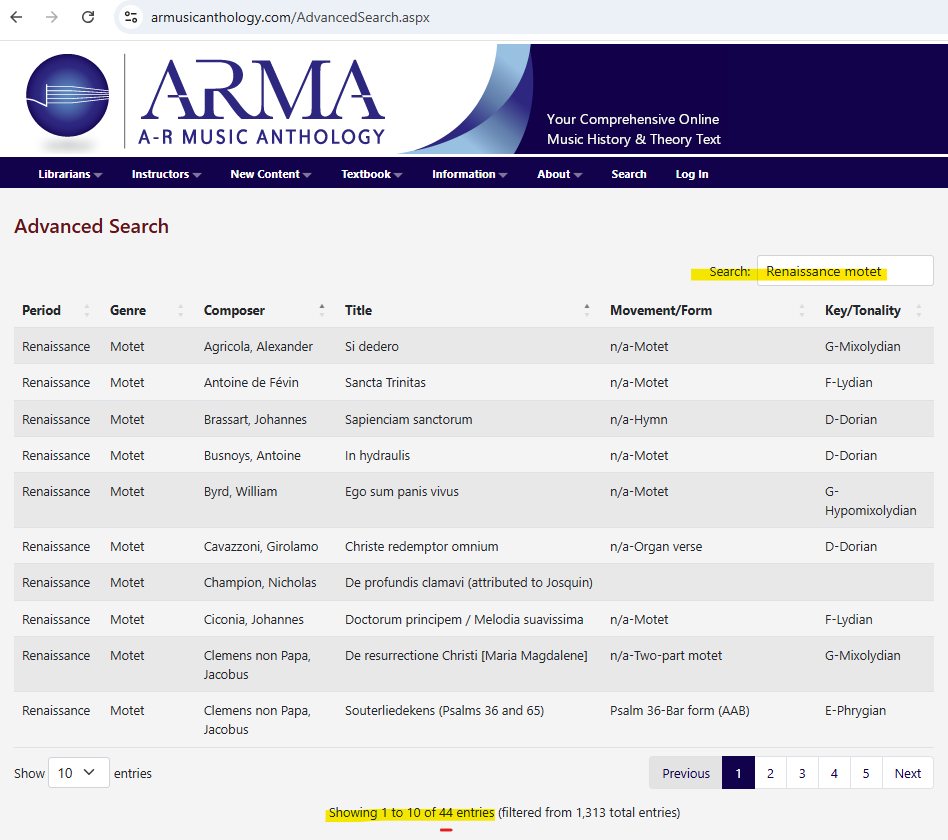Reload the page with refresh icon
Screen dimensions: 948x840
coord(88,17)
